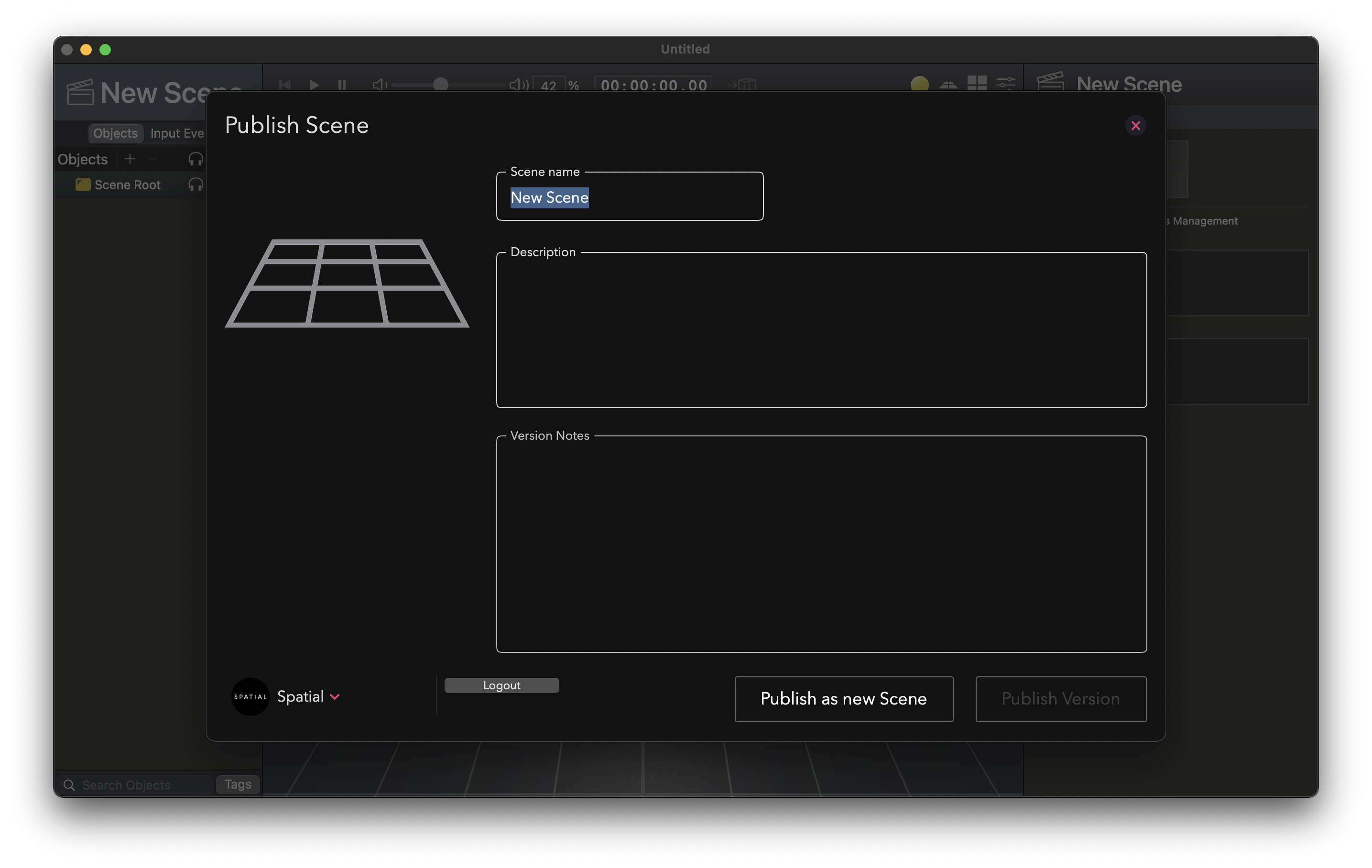This screenshot has height=868, width=1372.
Task: Click the Publish Version button
Action: pos(1060,699)
